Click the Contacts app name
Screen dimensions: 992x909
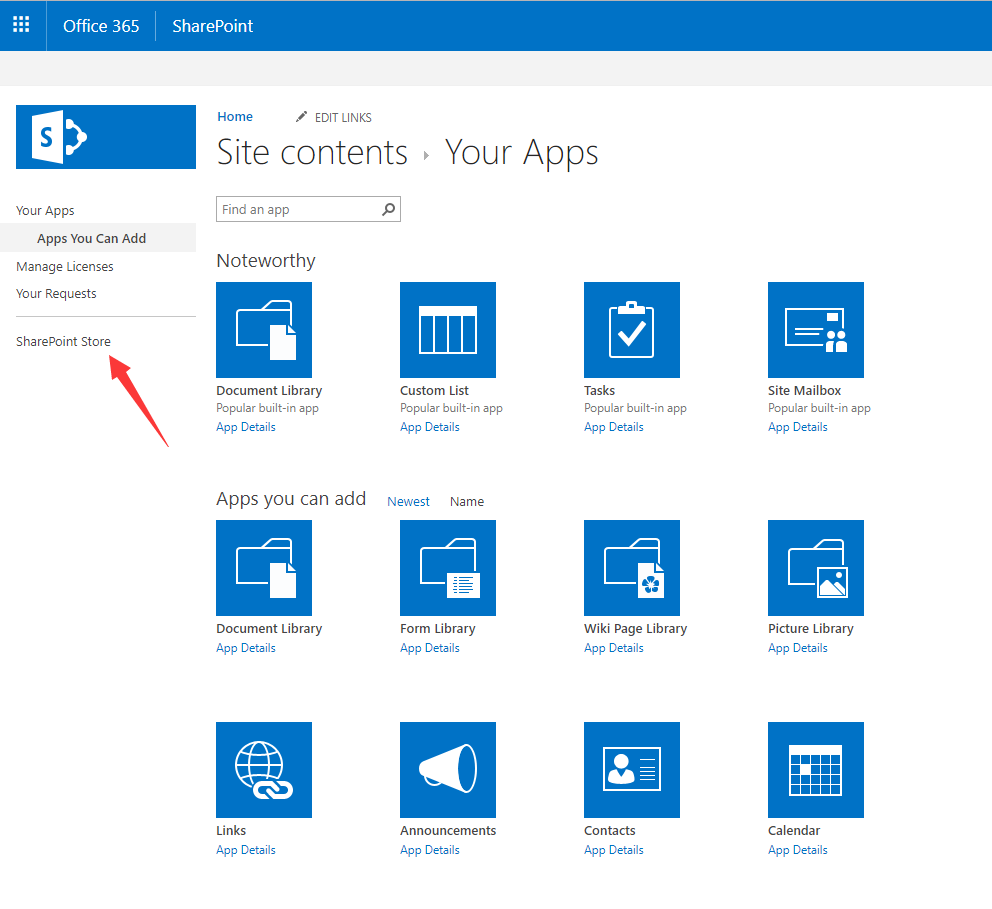coord(610,830)
